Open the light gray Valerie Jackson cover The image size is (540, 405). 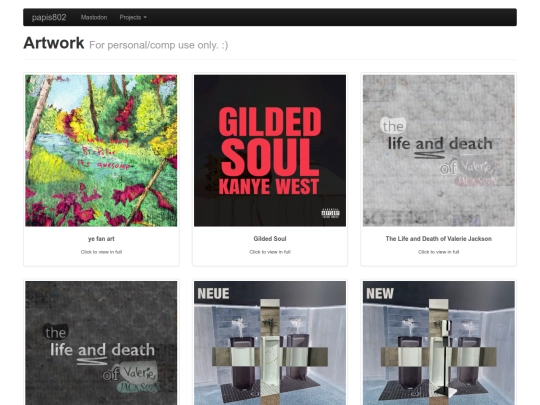pos(439,150)
